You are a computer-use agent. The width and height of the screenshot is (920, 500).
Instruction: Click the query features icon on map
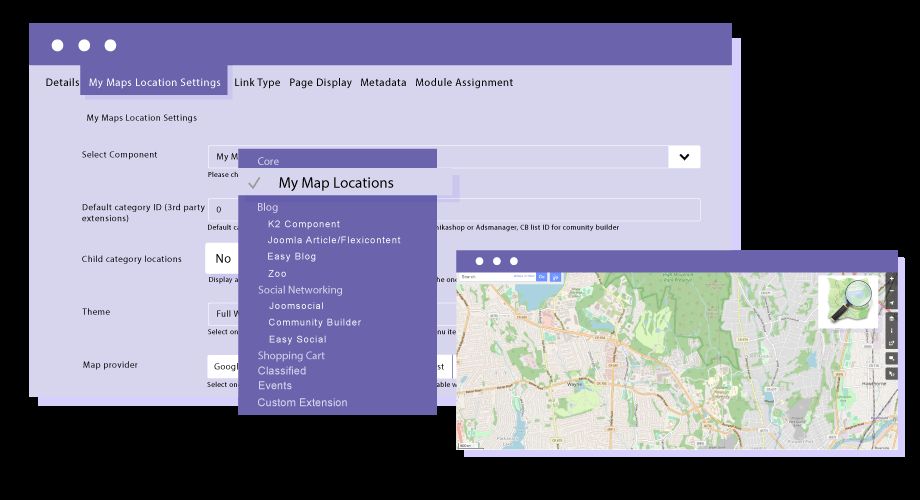(891, 373)
